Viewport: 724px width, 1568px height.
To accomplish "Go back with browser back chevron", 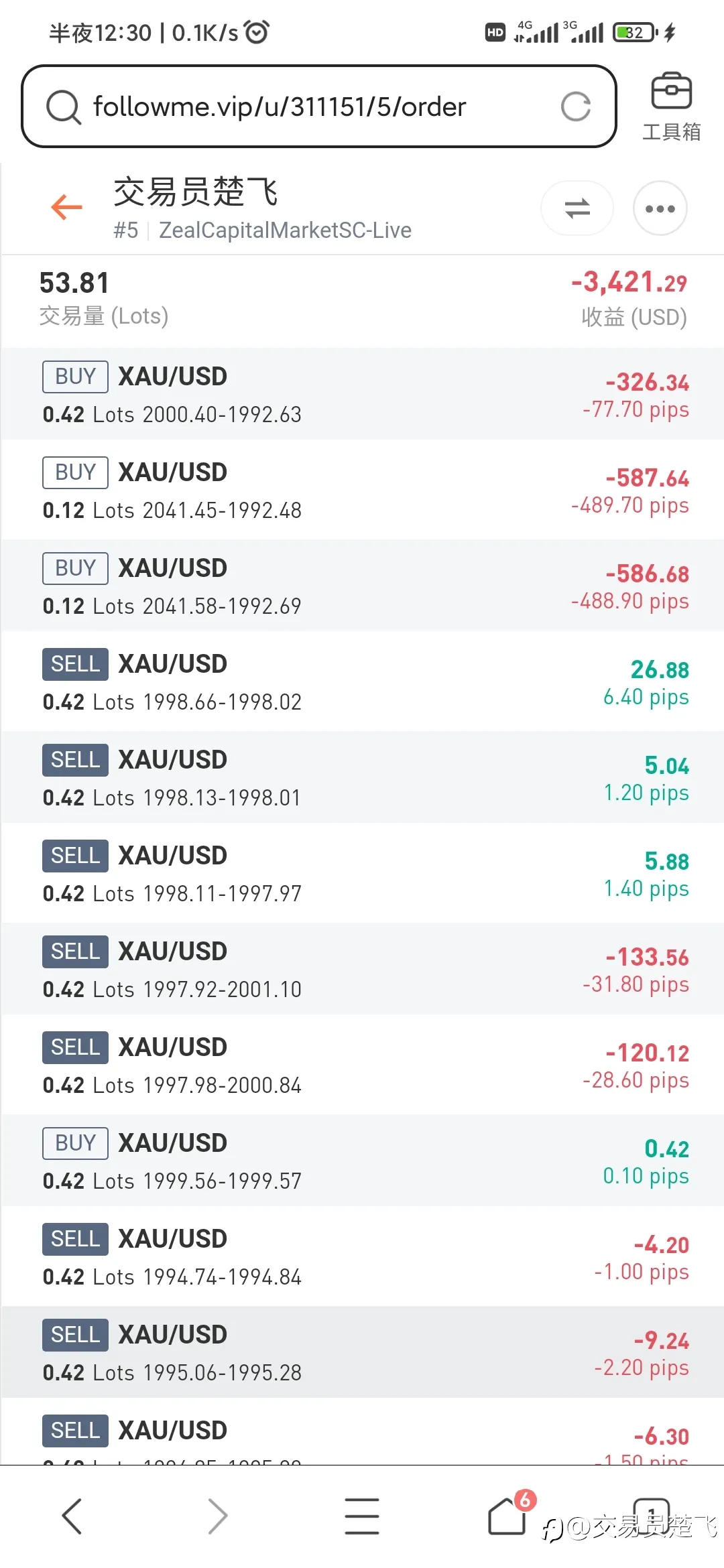I will [72, 1516].
